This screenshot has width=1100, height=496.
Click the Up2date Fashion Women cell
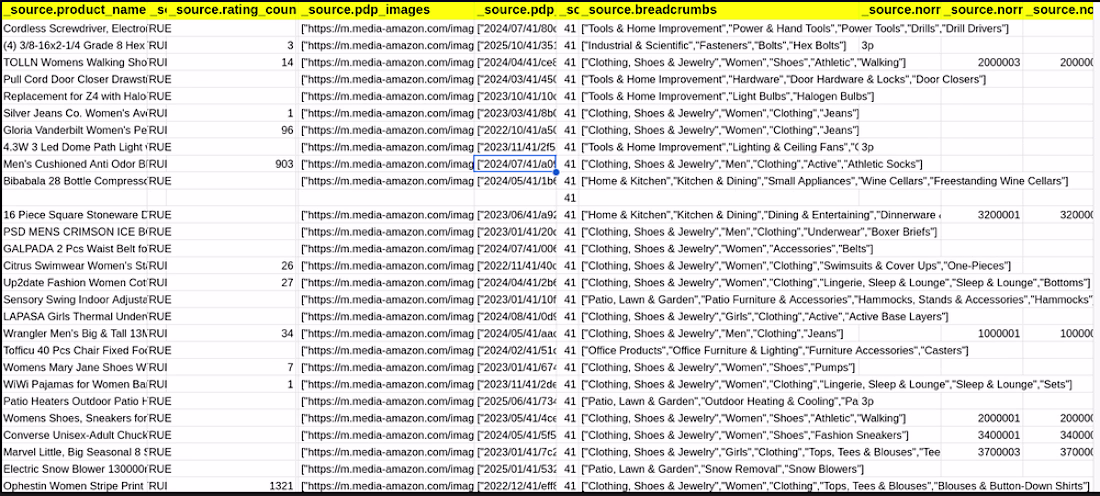[x=74, y=283]
